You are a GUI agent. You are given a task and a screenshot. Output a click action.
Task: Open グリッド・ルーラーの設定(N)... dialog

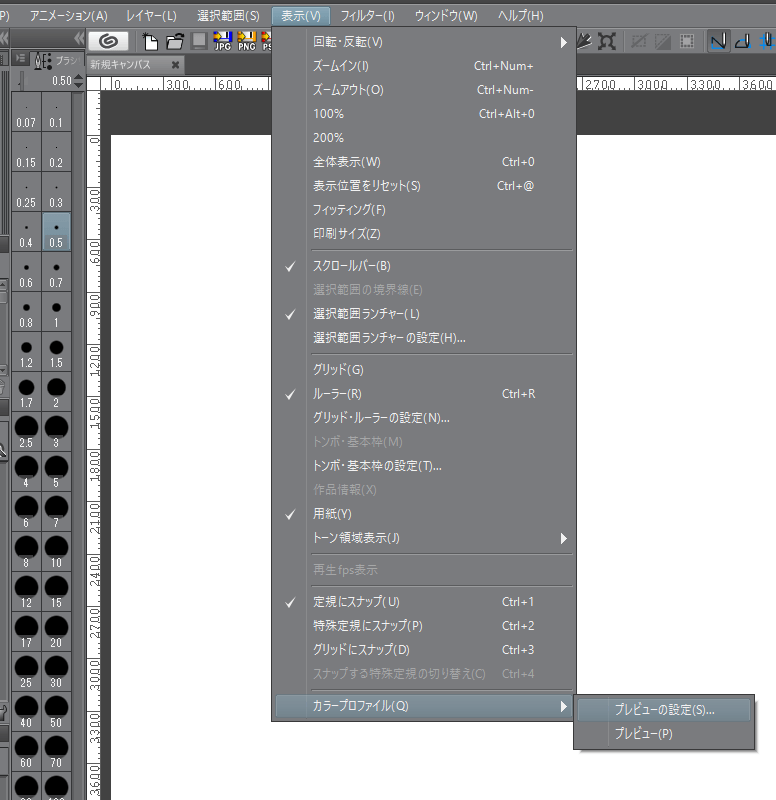click(x=381, y=418)
